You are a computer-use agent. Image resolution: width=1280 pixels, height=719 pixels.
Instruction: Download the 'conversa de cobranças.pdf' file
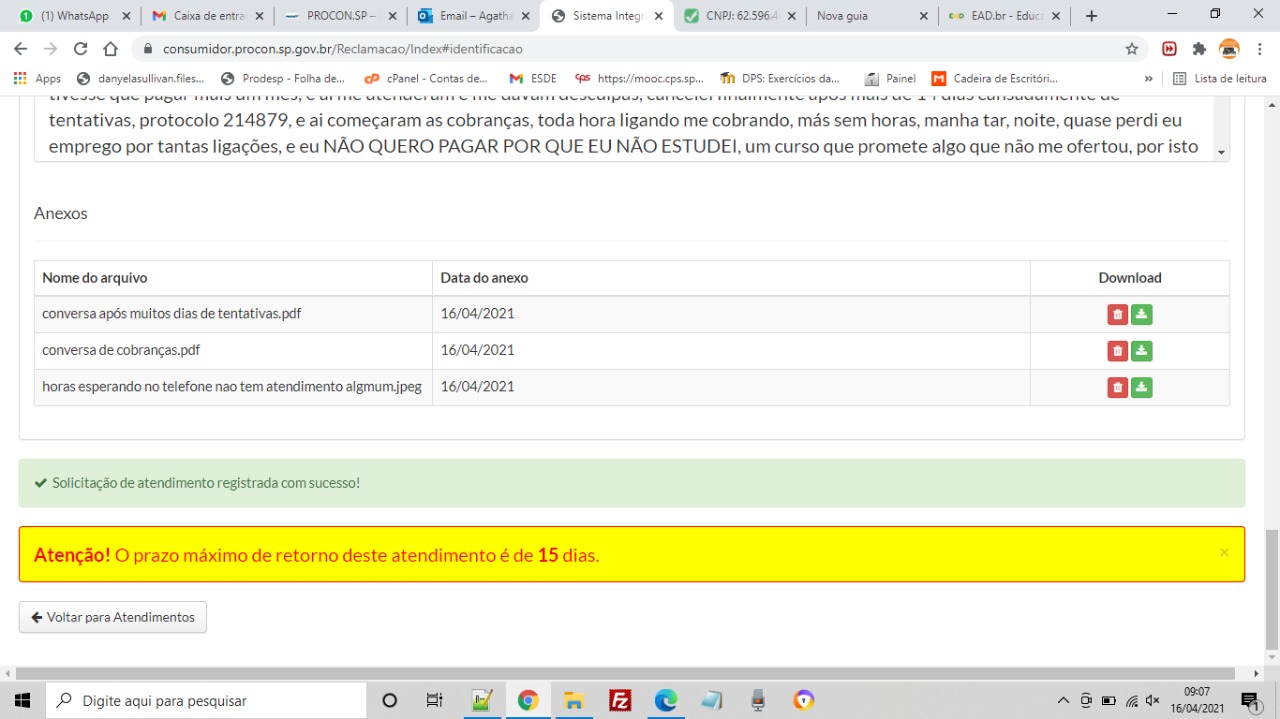(x=1141, y=351)
